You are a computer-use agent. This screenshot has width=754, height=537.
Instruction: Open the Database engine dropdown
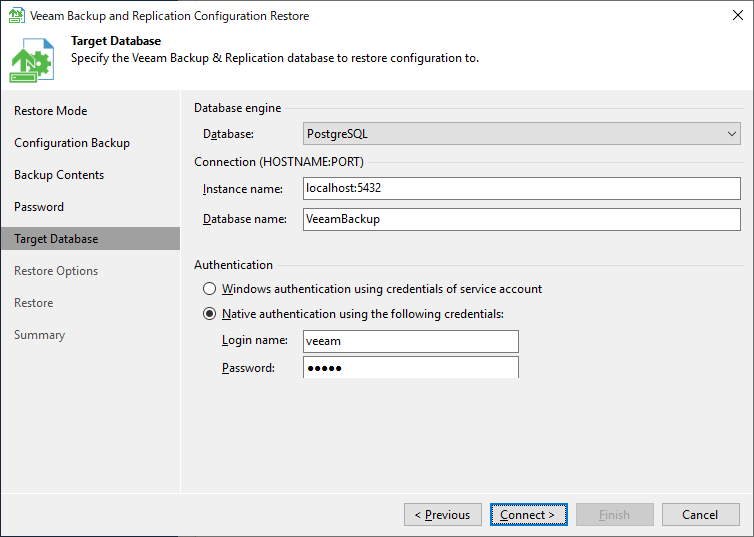[x=521, y=134]
